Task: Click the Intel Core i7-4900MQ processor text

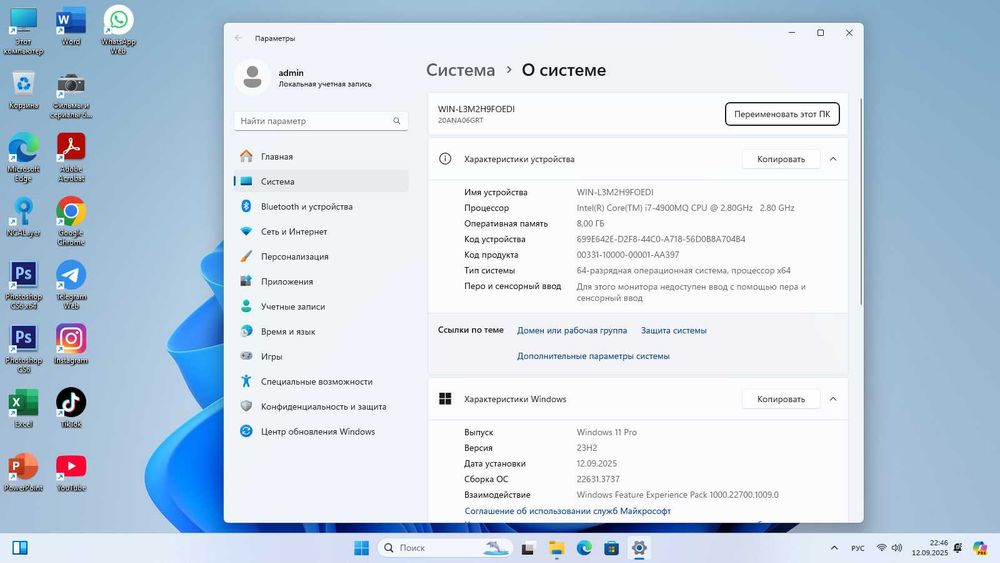Action: [x=686, y=208]
